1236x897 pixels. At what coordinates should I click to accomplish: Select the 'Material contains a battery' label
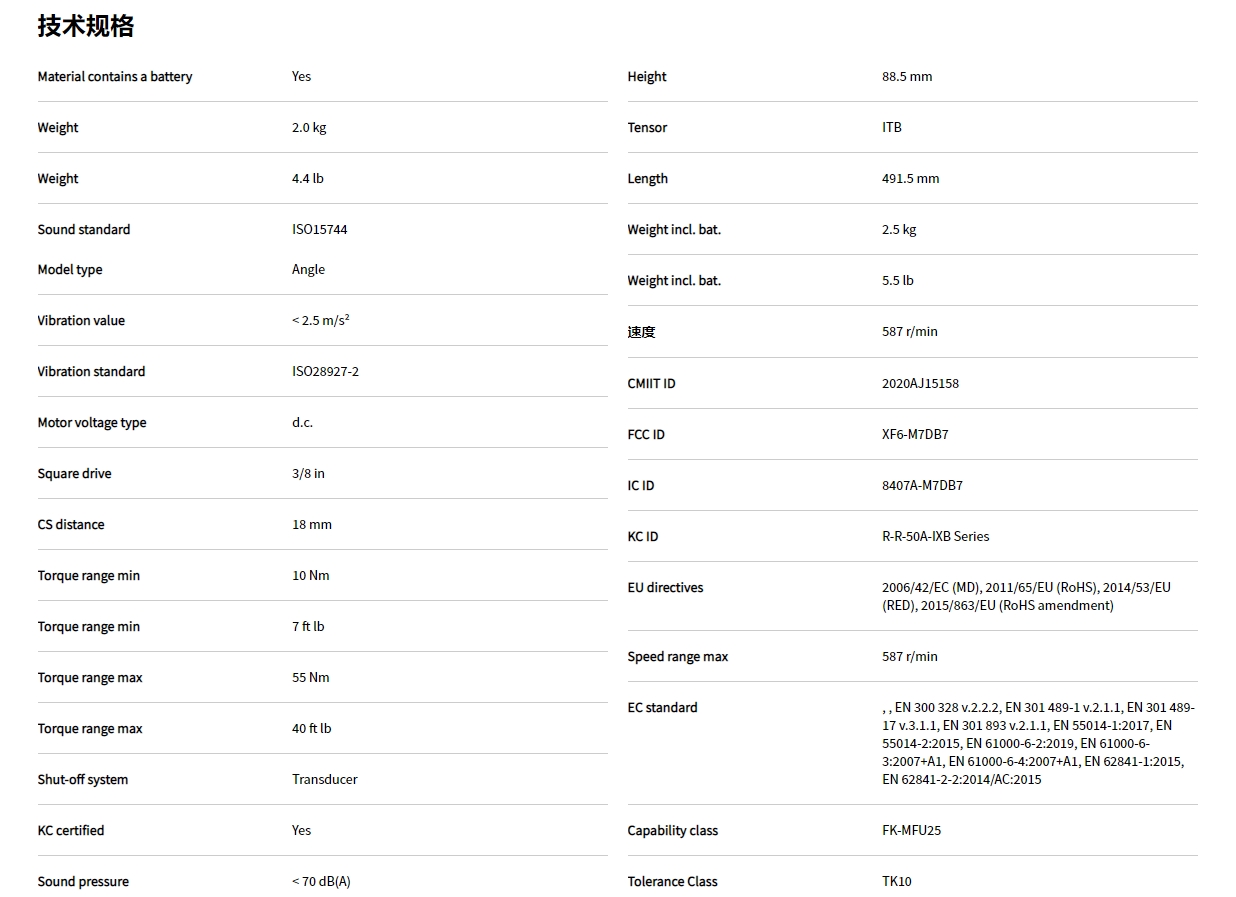[x=115, y=77]
